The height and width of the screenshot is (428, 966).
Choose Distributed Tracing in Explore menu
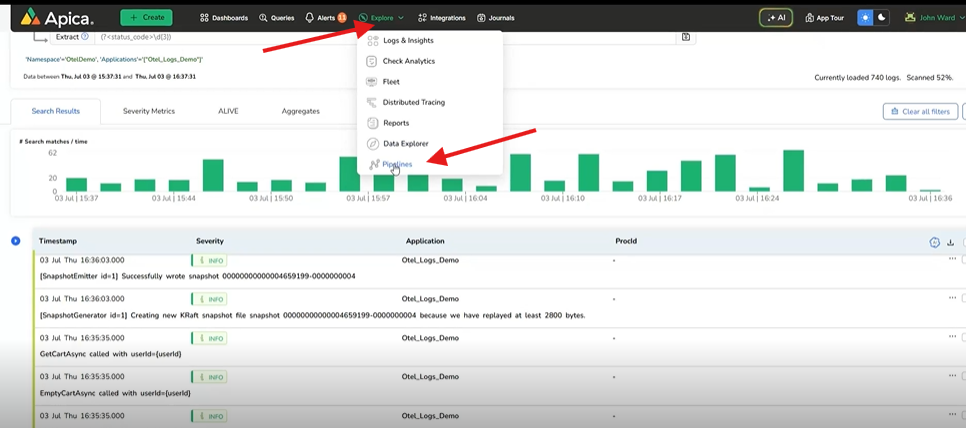[x=413, y=102]
